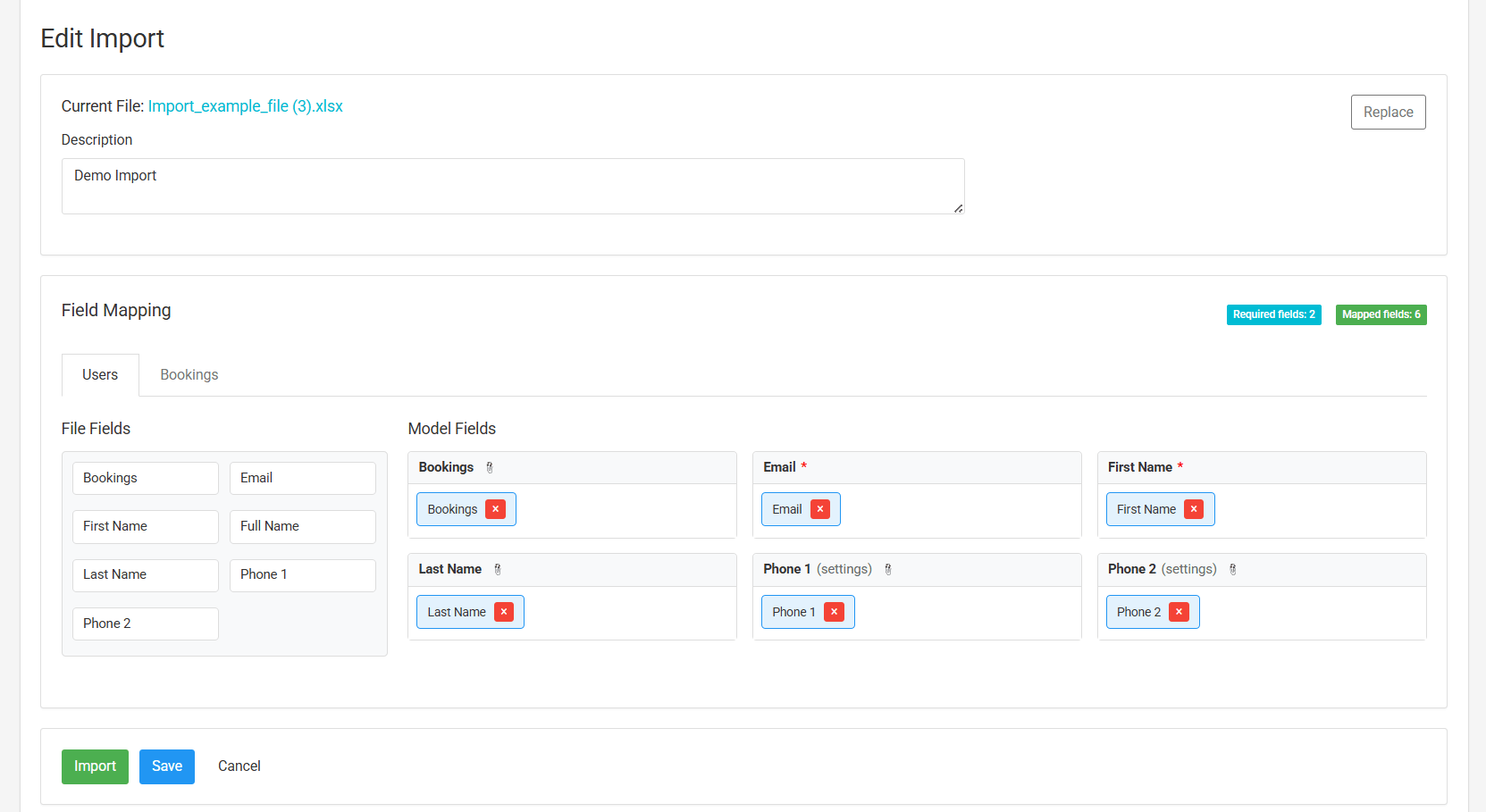Click the icon next to Bookings model field
This screenshot has width=1486, height=812.
pos(490,467)
